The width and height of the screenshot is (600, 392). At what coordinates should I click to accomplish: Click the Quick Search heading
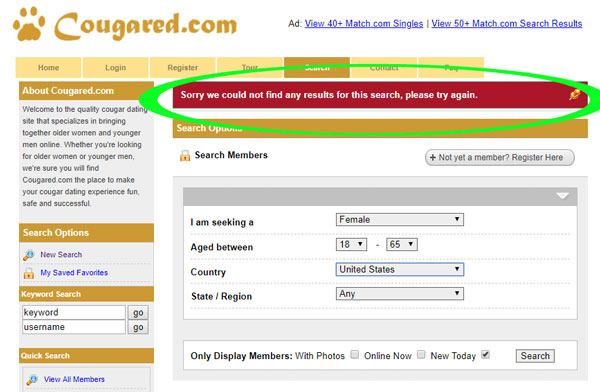[45, 356]
